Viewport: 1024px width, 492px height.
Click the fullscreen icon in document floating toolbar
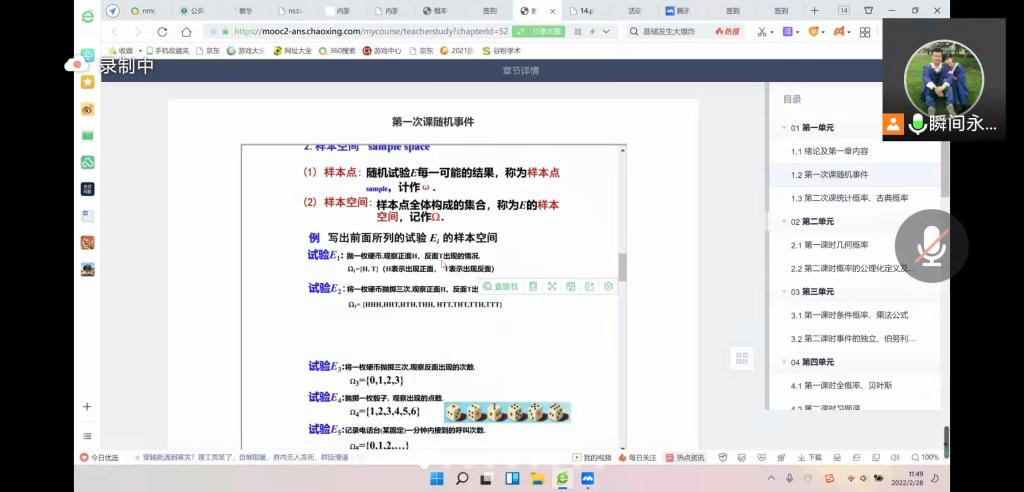(x=552, y=286)
